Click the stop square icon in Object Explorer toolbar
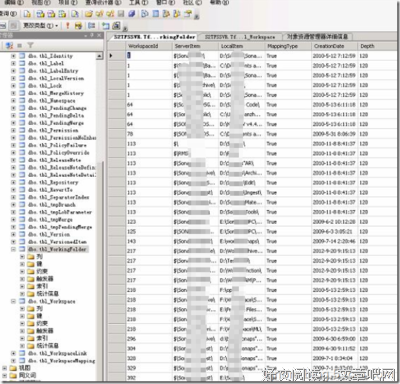The width and height of the screenshot is (400, 384). [20, 45]
